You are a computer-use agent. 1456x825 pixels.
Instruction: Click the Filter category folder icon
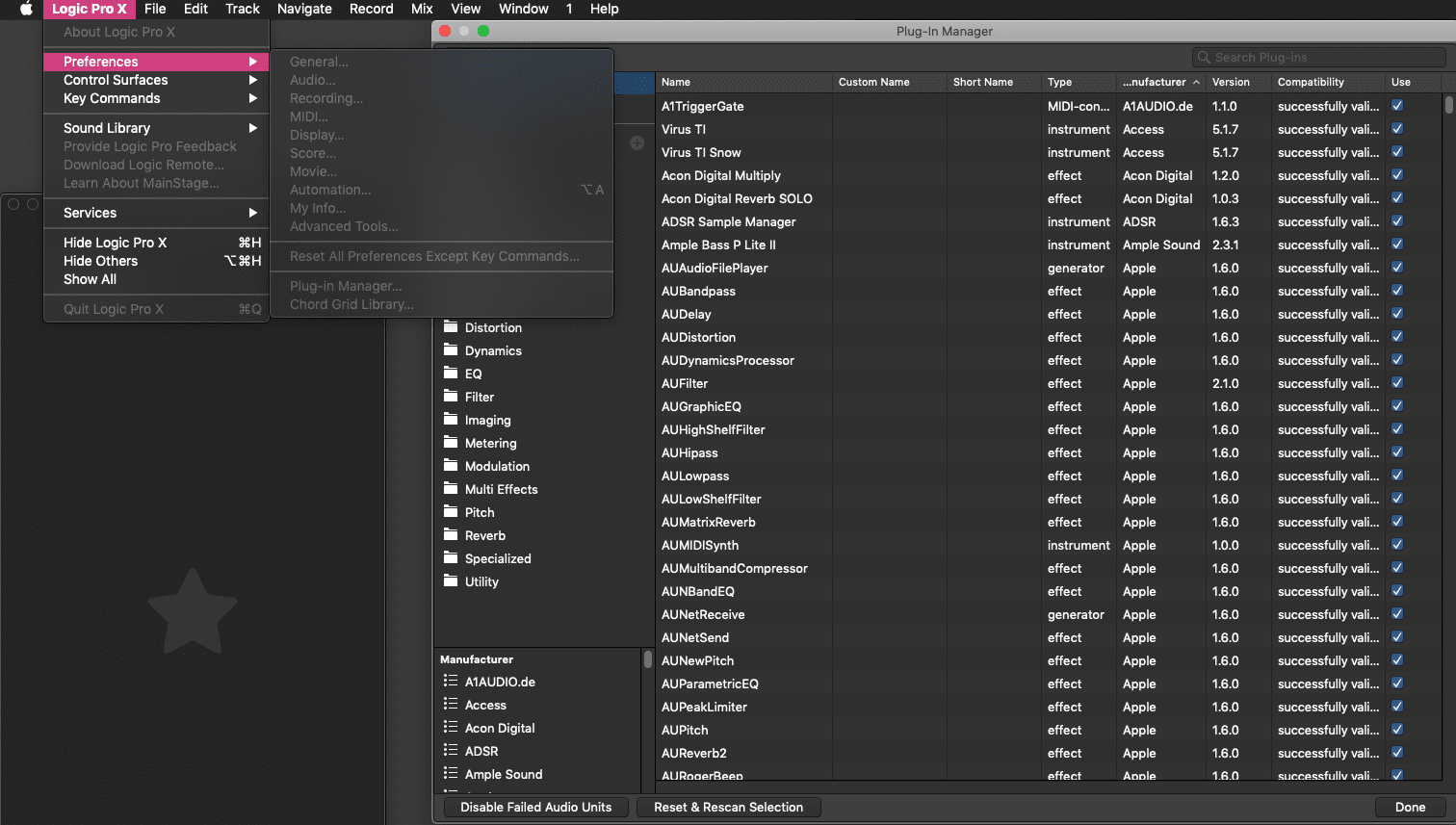tap(451, 397)
